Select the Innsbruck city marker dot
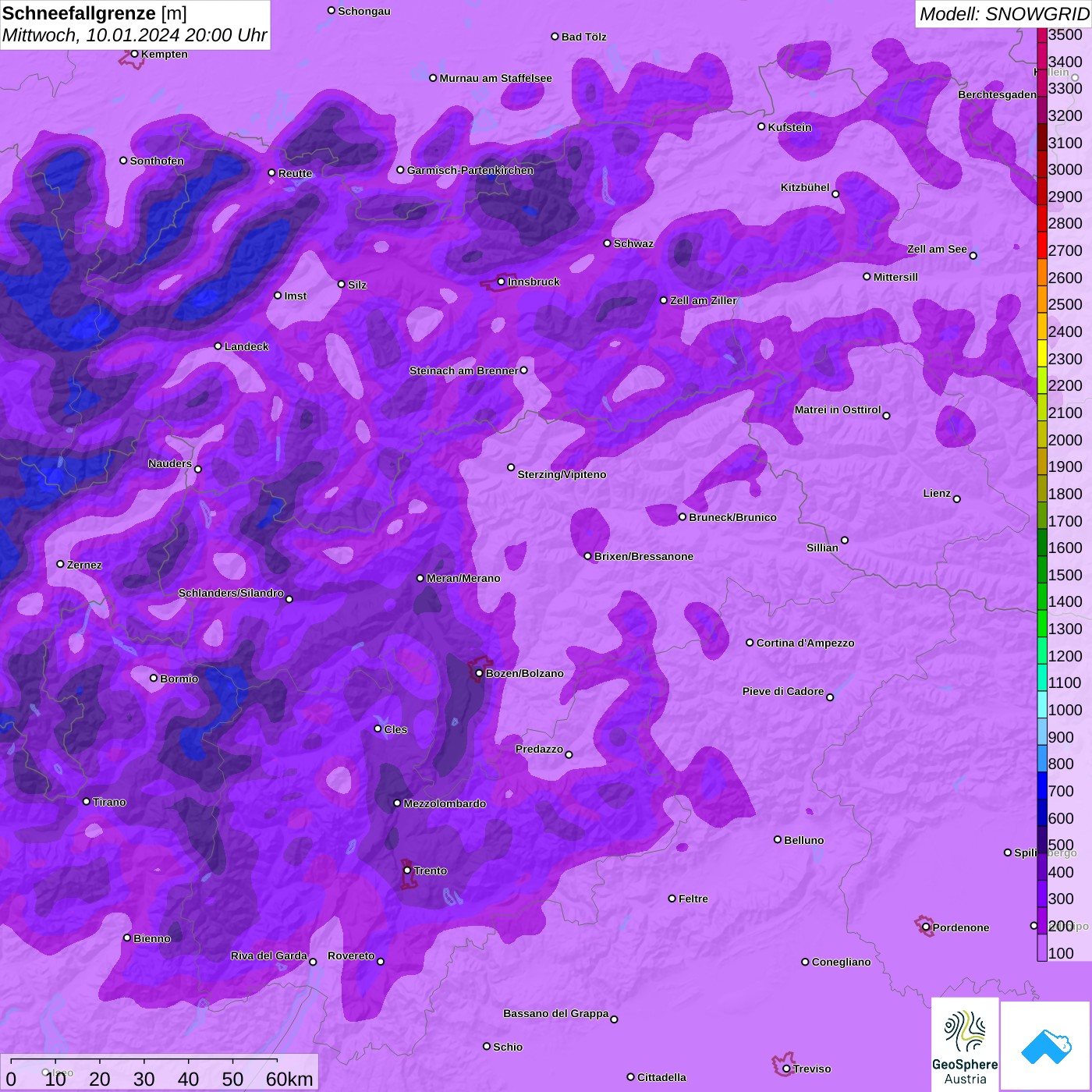1092x1092 pixels. [502, 282]
